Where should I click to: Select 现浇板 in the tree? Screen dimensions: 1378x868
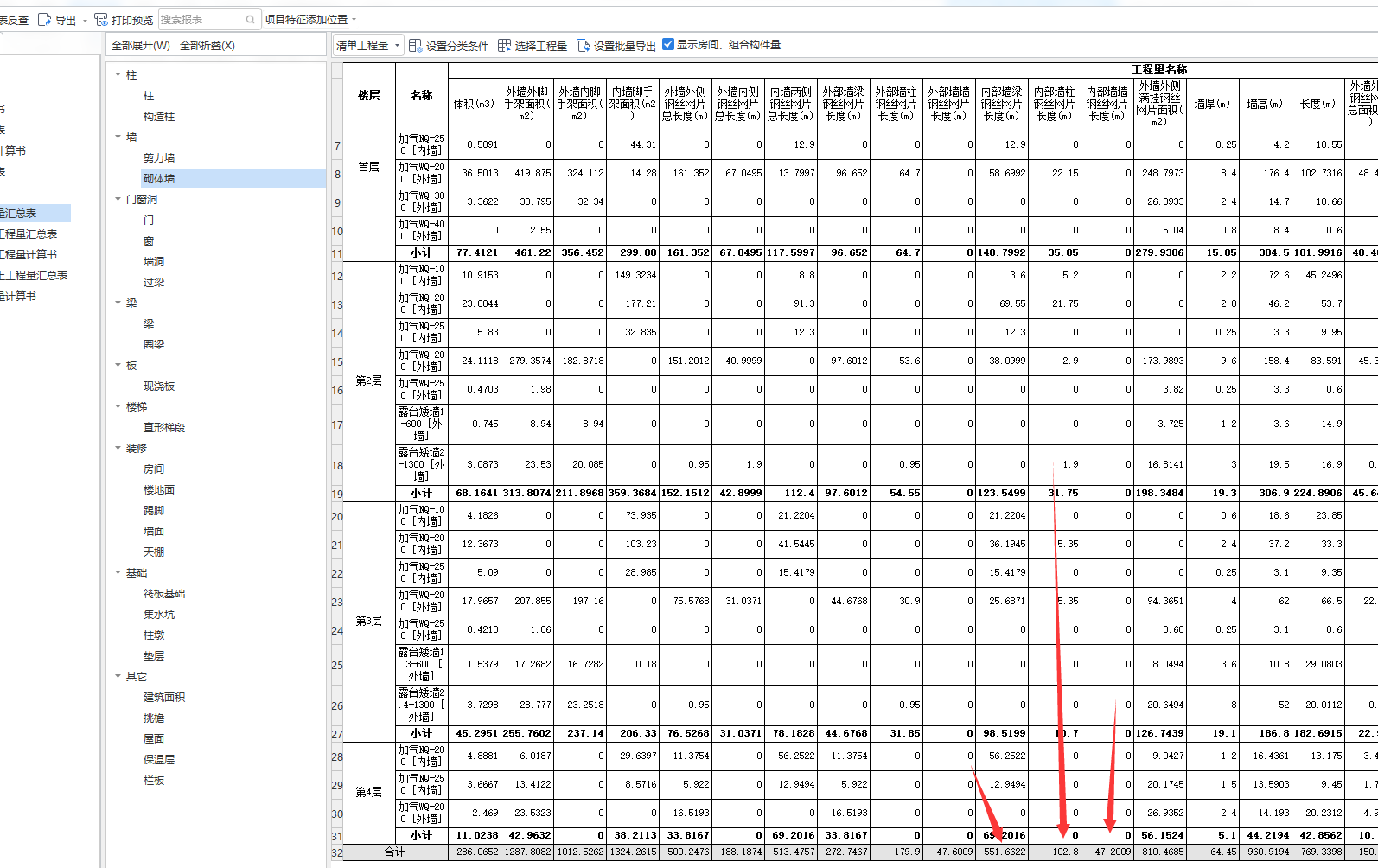(159, 386)
